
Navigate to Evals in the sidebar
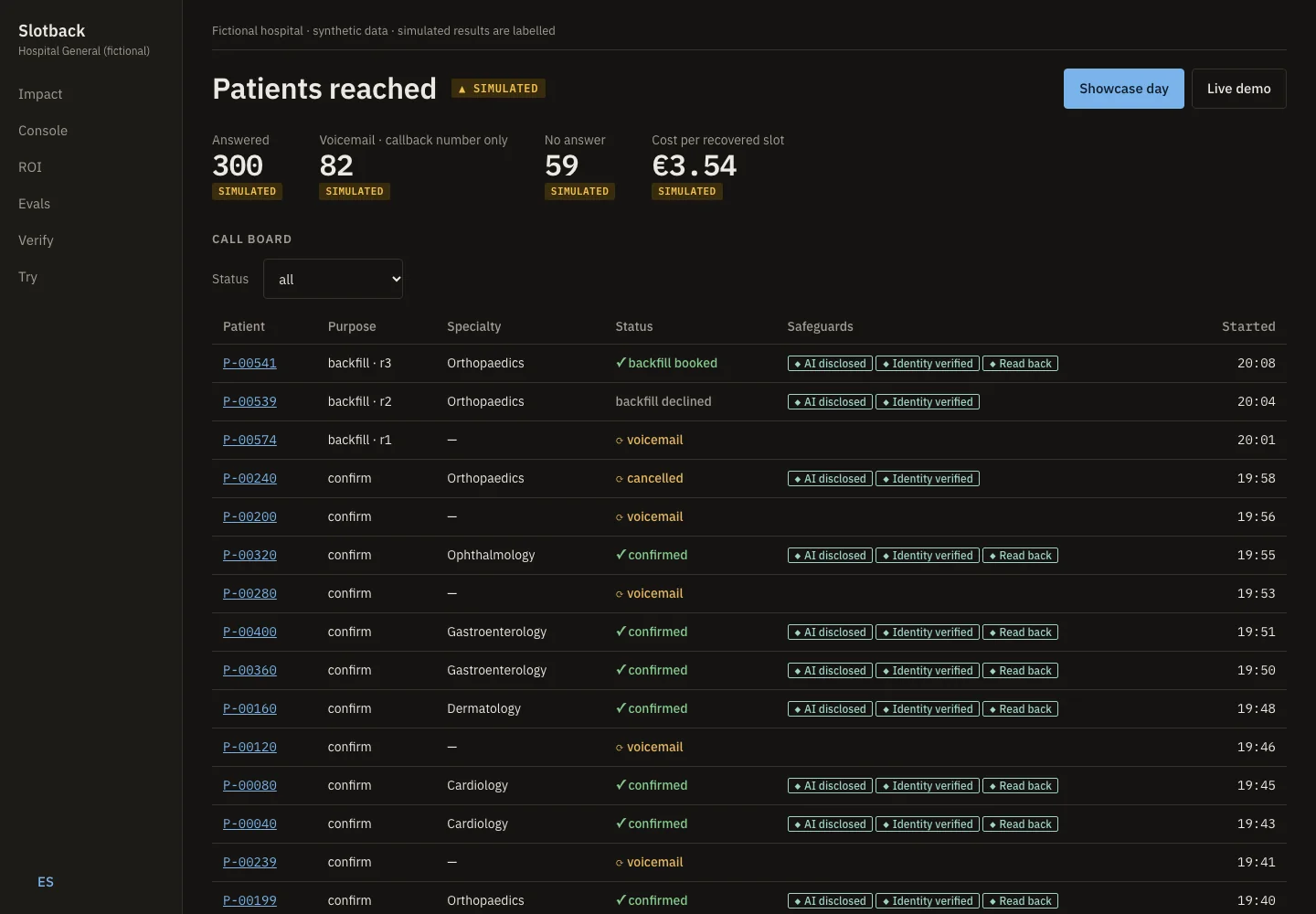(x=34, y=204)
